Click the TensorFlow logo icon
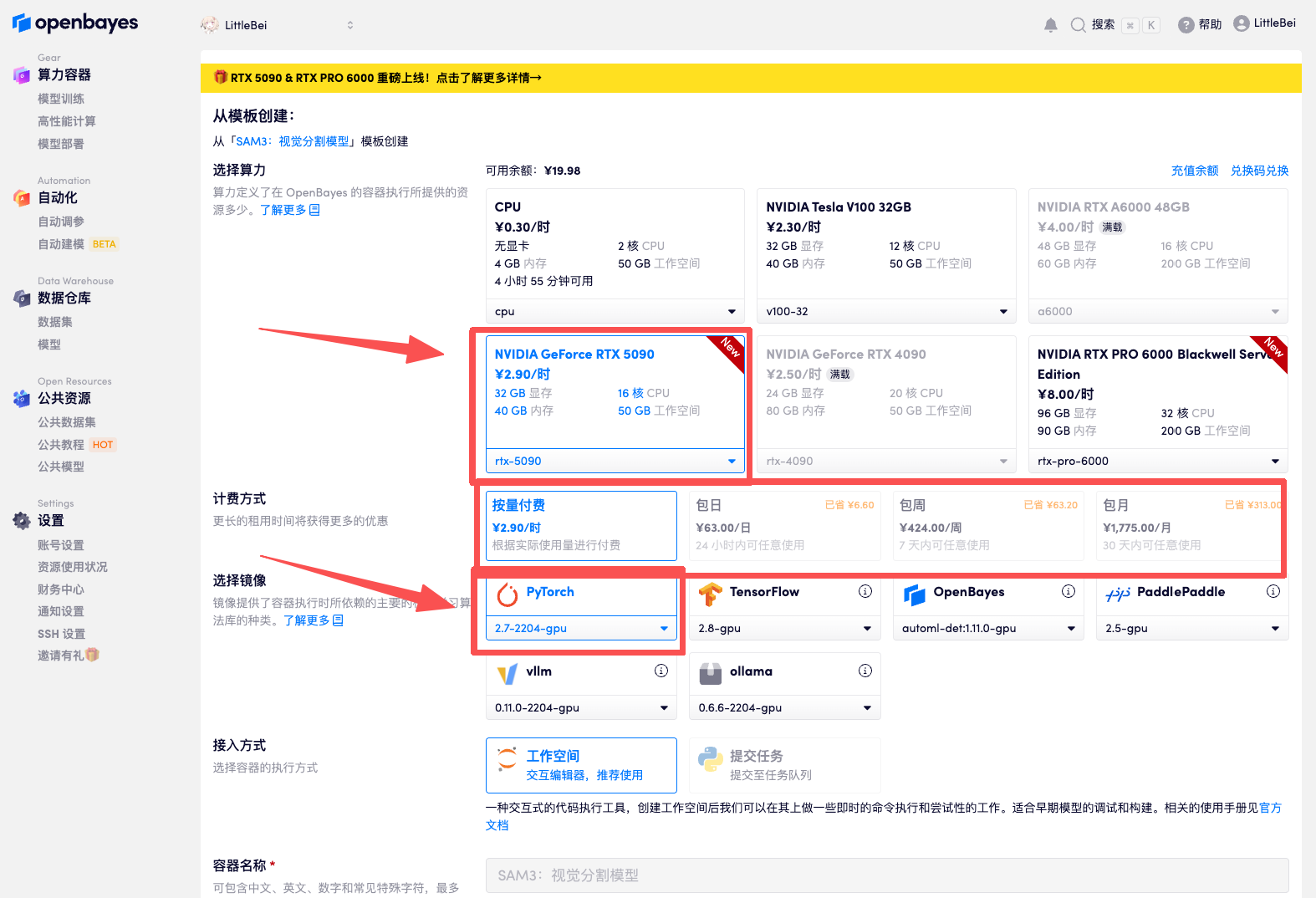The width and height of the screenshot is (1316, 898). [711, 594]
